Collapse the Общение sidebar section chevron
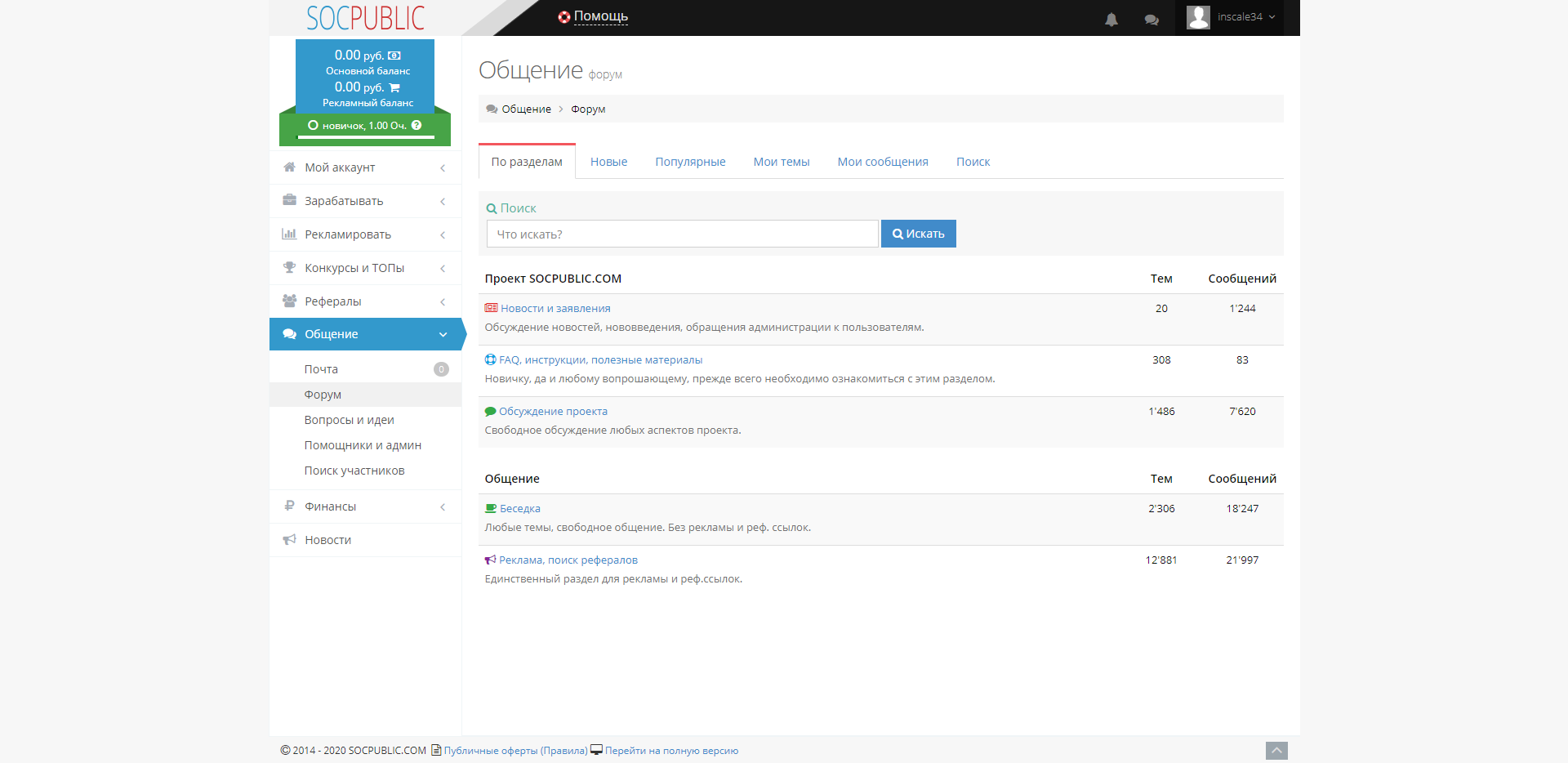The image size is (1568, 763). [443, 334]
